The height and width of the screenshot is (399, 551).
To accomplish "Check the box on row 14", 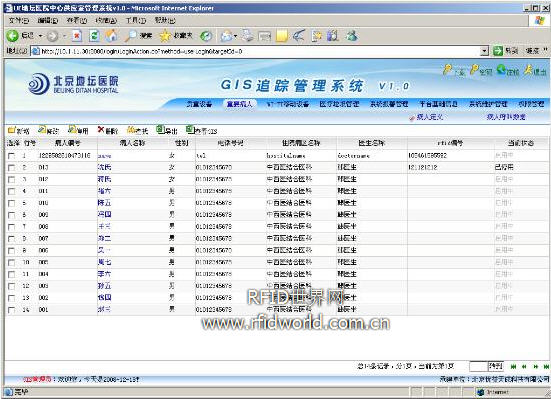I will point(12,310).
